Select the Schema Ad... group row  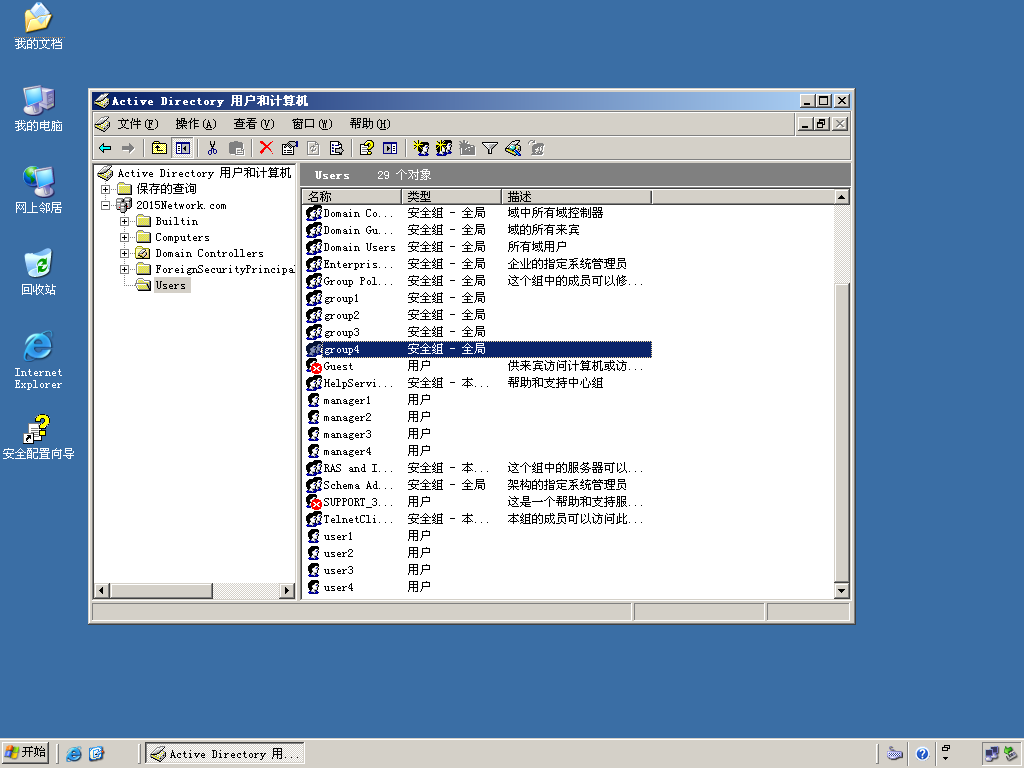click(x=478, y=485)
